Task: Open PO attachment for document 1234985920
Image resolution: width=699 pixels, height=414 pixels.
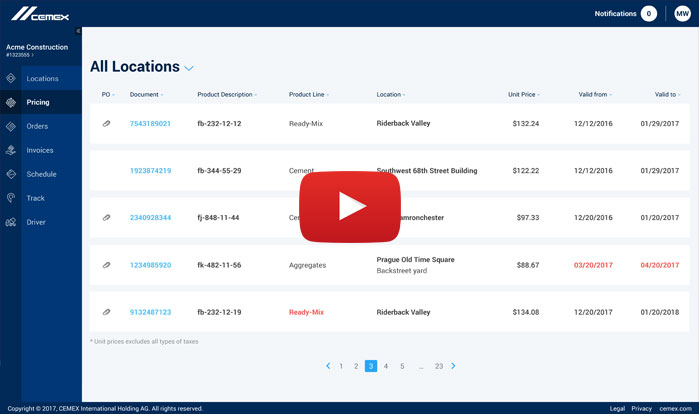Action: 106,265
